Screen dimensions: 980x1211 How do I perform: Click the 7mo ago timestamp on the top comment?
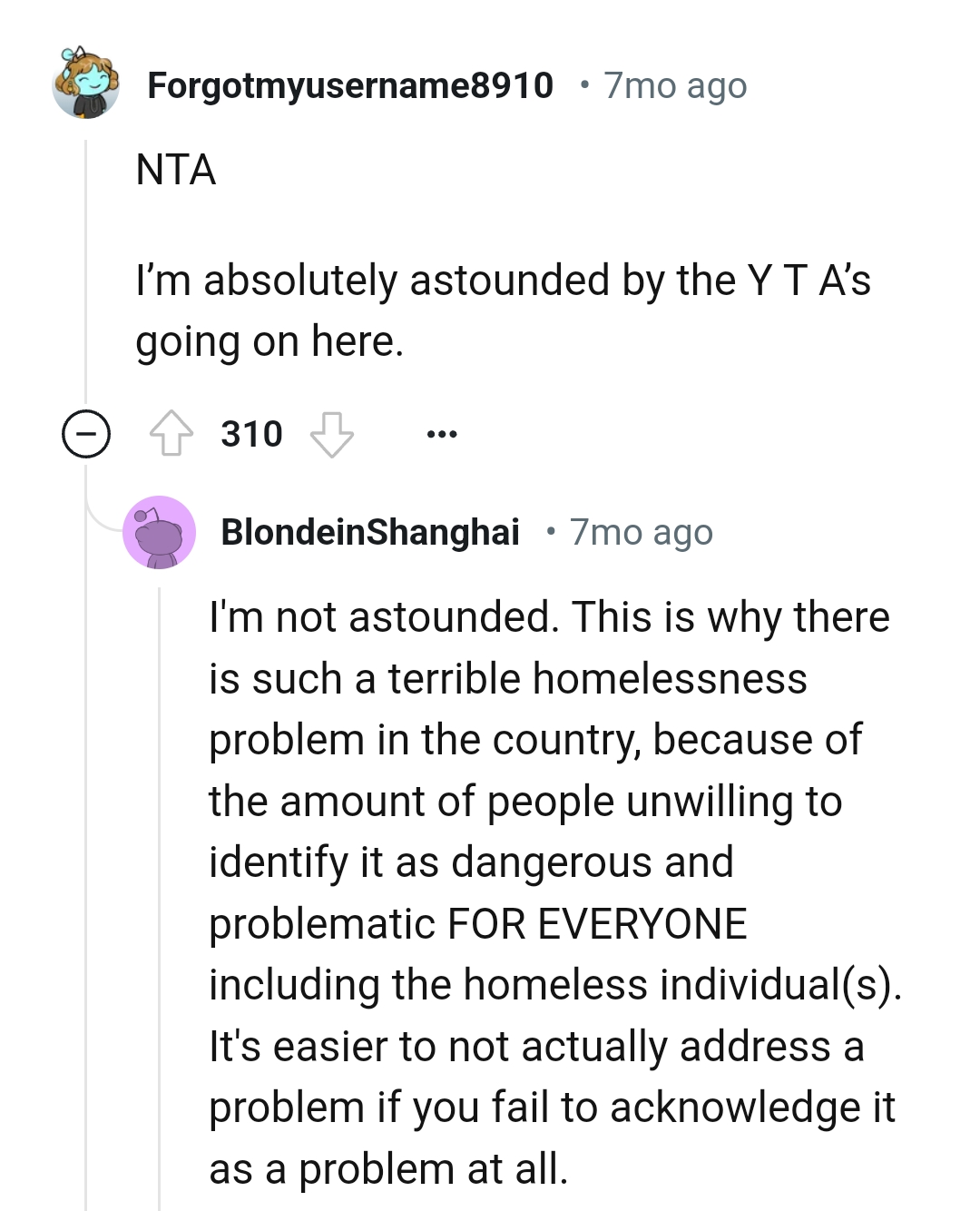[x=673, y=85]
